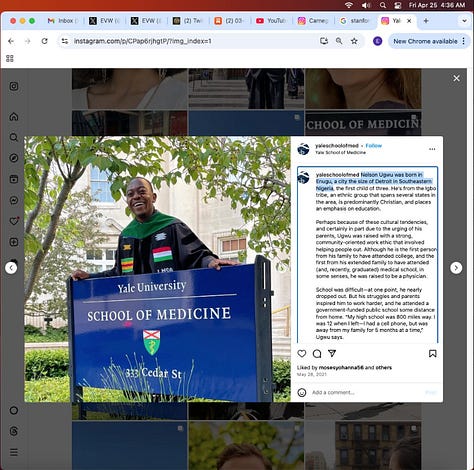Click Add a comment field
Viewport: 474px width, 470px height.
(x=367, y=392)
